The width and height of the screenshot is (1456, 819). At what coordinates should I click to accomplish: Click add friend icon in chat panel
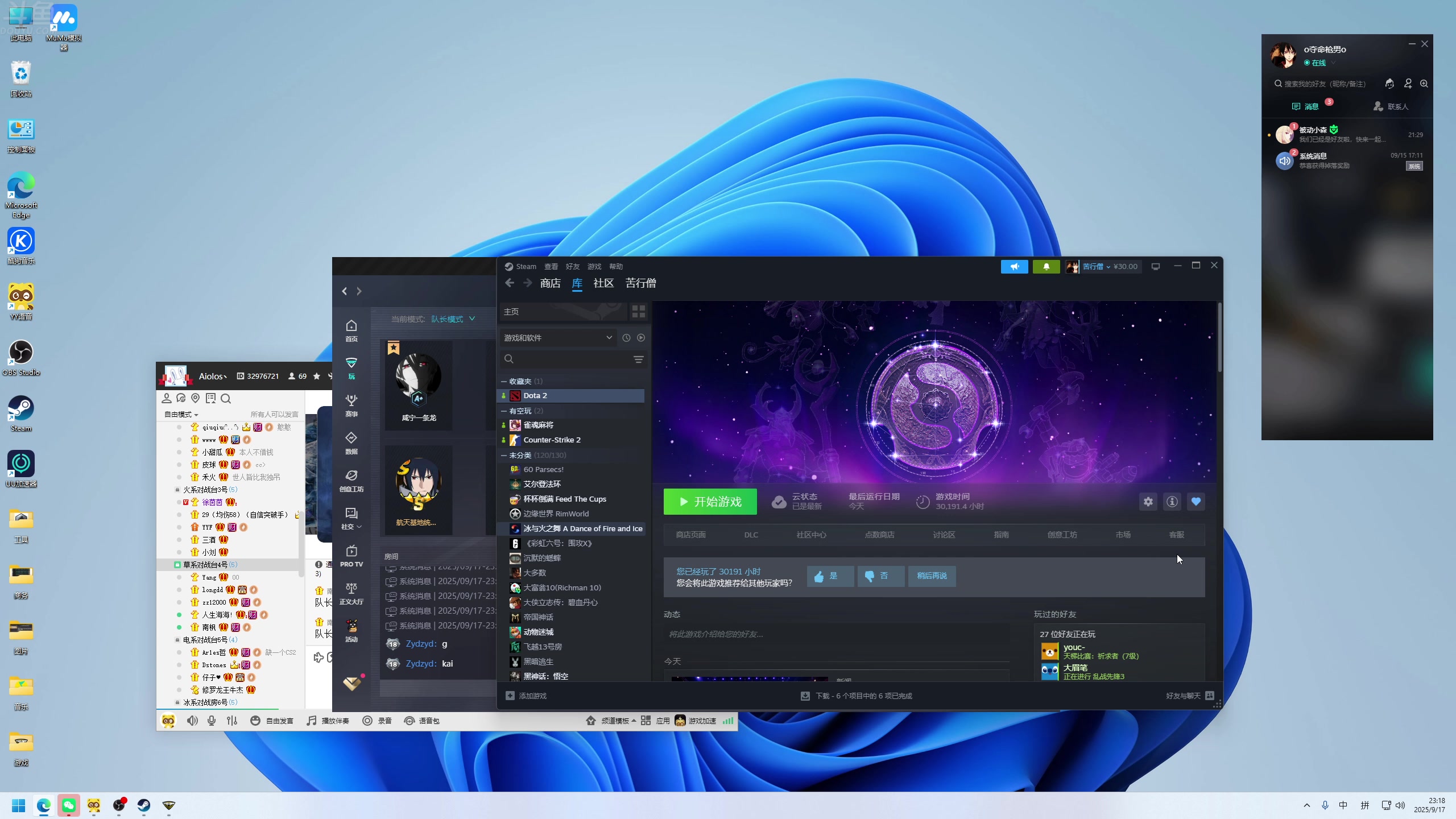click(x=1408, y=84)
